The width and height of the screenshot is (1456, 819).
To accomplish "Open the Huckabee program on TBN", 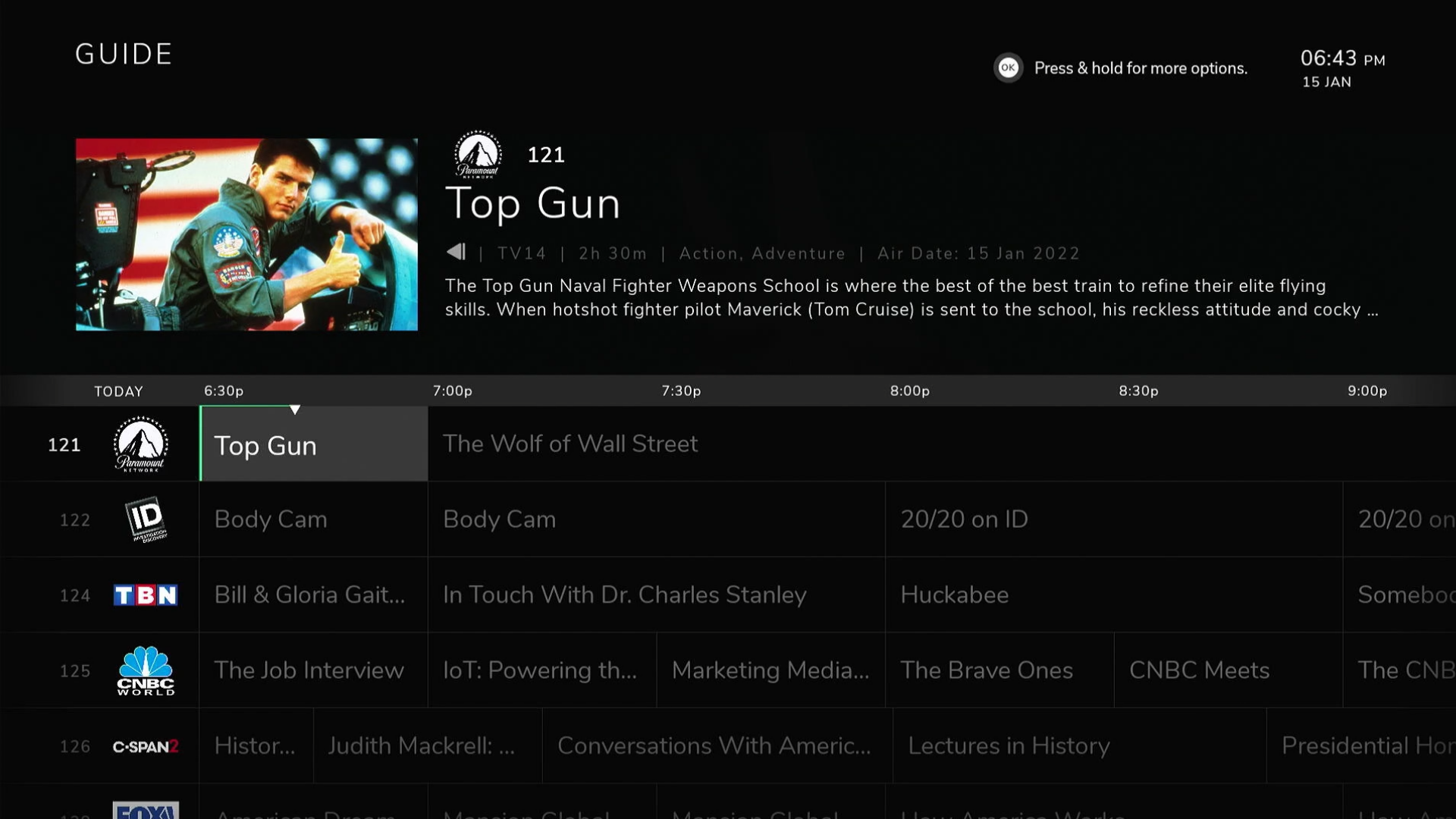I will (x=955, y=595).
